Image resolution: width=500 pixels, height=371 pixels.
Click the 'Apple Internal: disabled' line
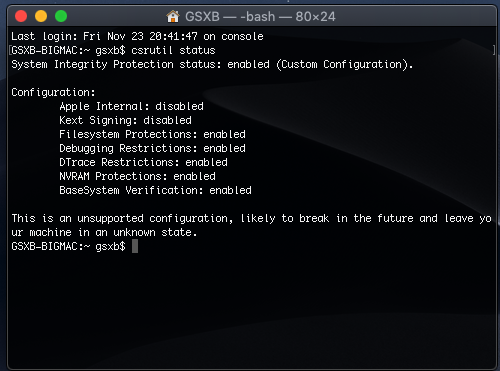click(x=131, y=106)
